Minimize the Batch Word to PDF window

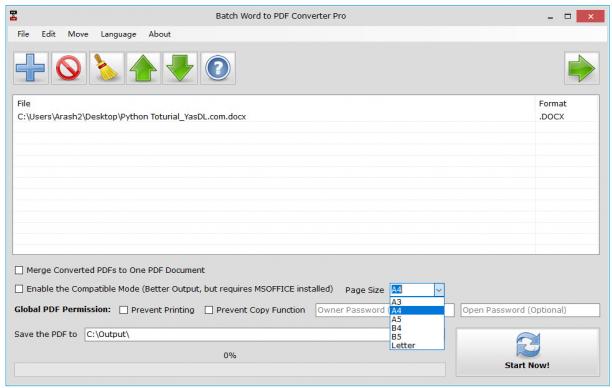tap(550, 16)
